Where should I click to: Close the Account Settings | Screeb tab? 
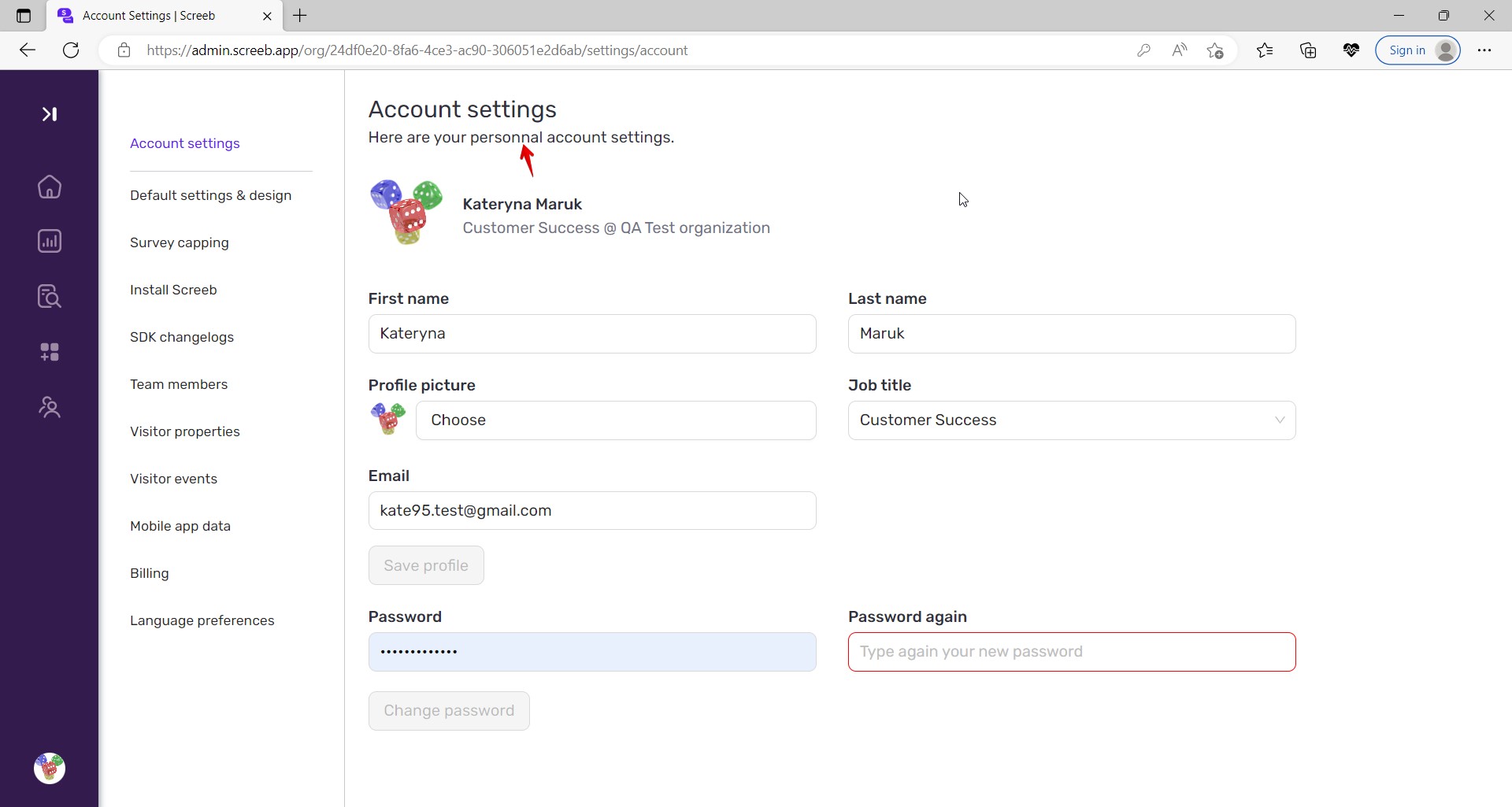point(267,16)
